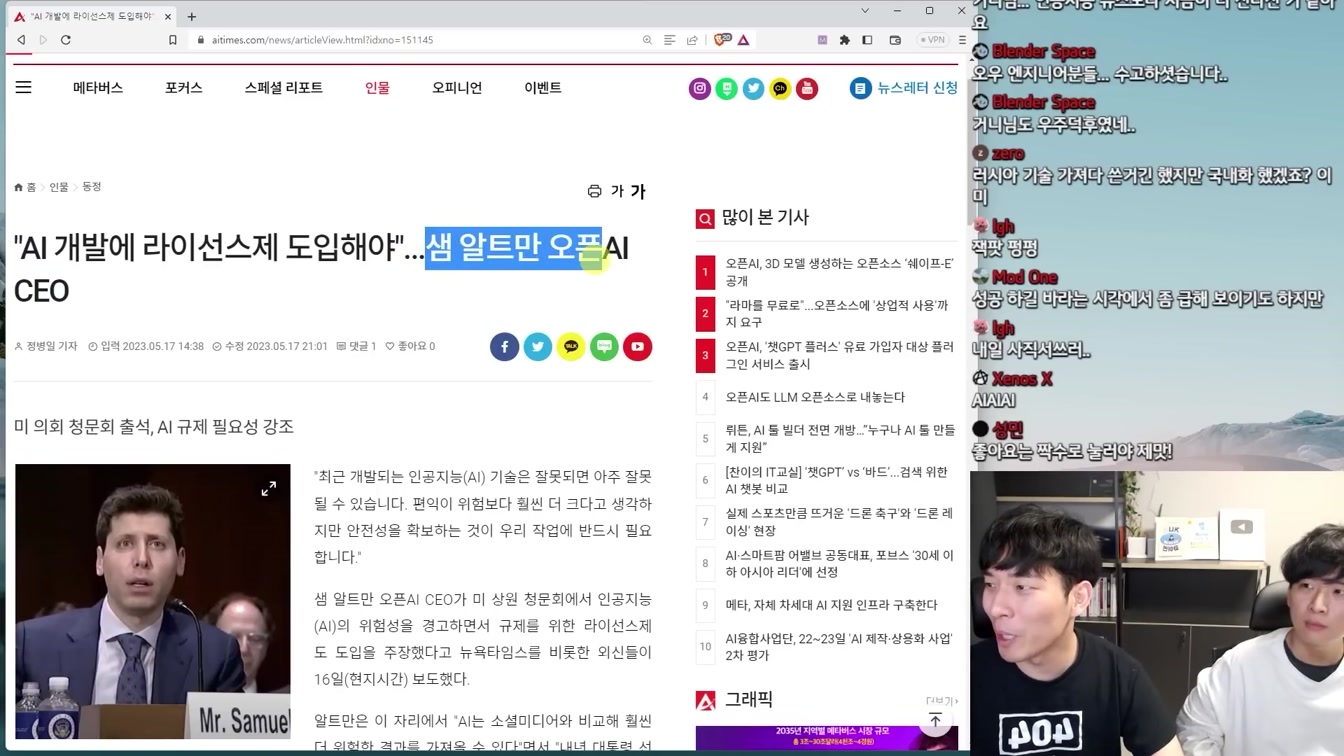
Task: Go back with the browser back arrow
Action: (x=21, y=40)
